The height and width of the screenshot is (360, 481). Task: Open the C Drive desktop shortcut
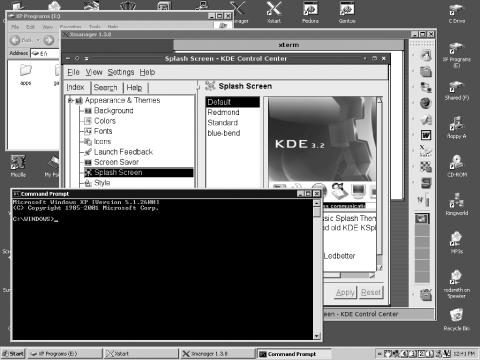click(x=456, y=14)
